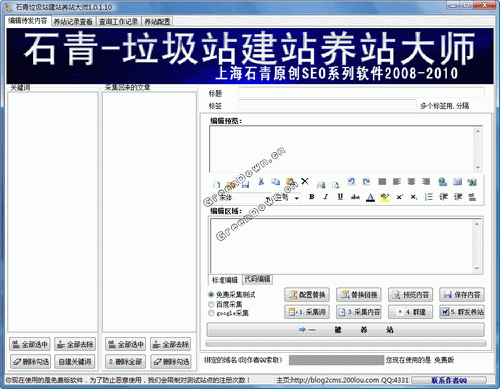Click the Undo arrow icon

pos(351,182)
